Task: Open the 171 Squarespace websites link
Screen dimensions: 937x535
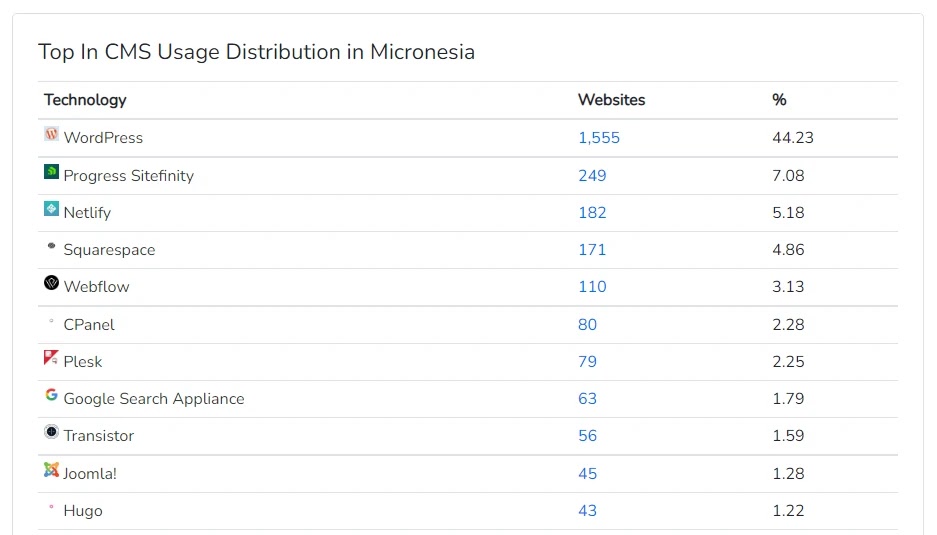Action: pyautogui.click(x=592, y=250)
